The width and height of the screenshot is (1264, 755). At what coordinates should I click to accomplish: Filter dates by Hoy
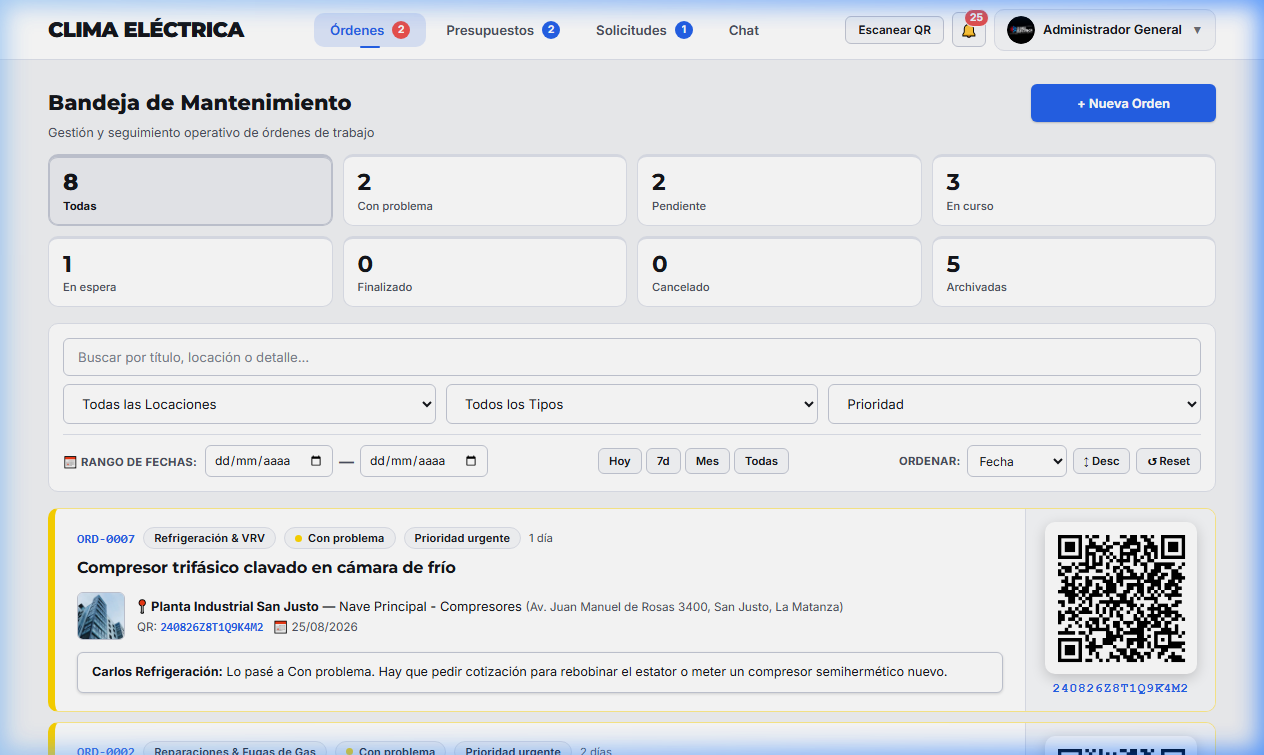click(620, 461)
